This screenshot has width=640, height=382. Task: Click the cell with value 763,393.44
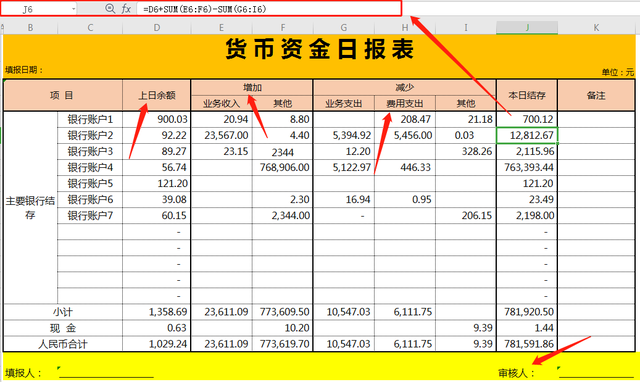coord(527,167)
